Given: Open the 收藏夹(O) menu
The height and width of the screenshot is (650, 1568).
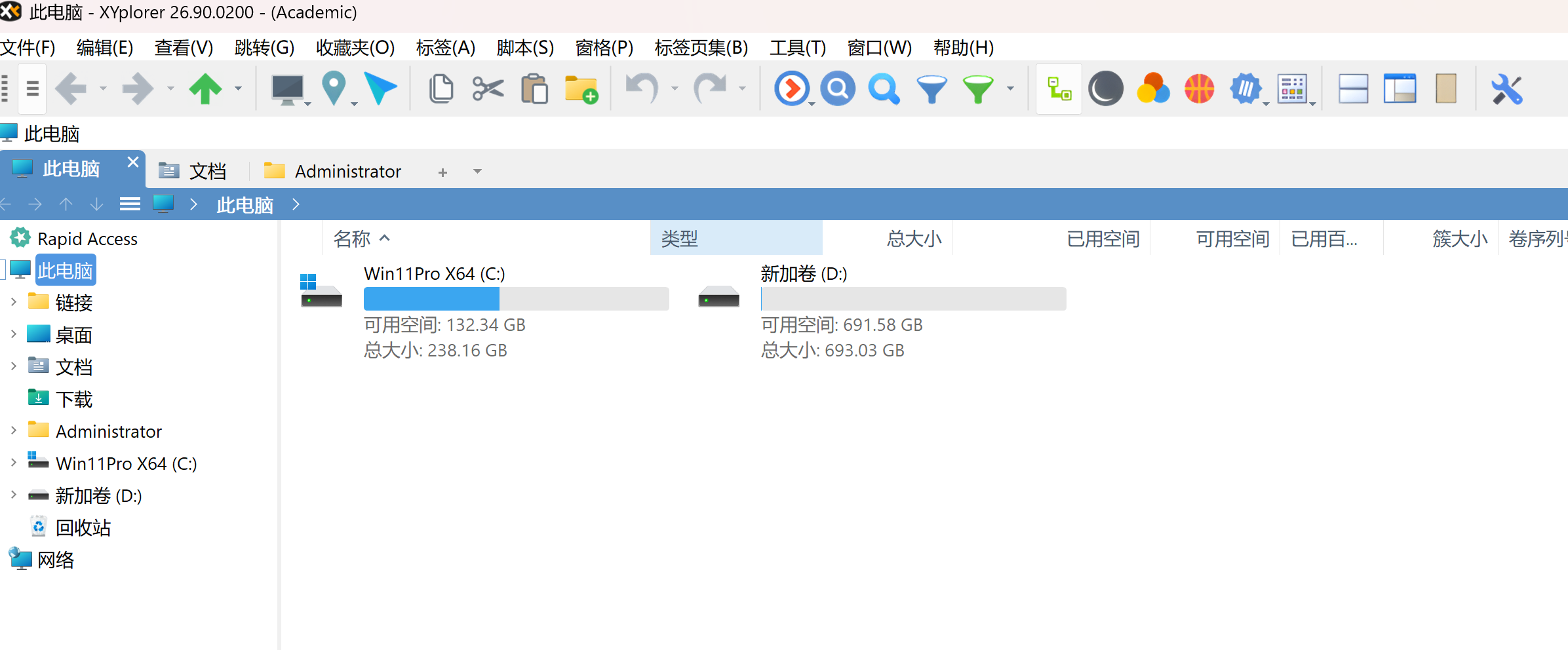Looking at the screenshot, I should click(x=355, y=47).
